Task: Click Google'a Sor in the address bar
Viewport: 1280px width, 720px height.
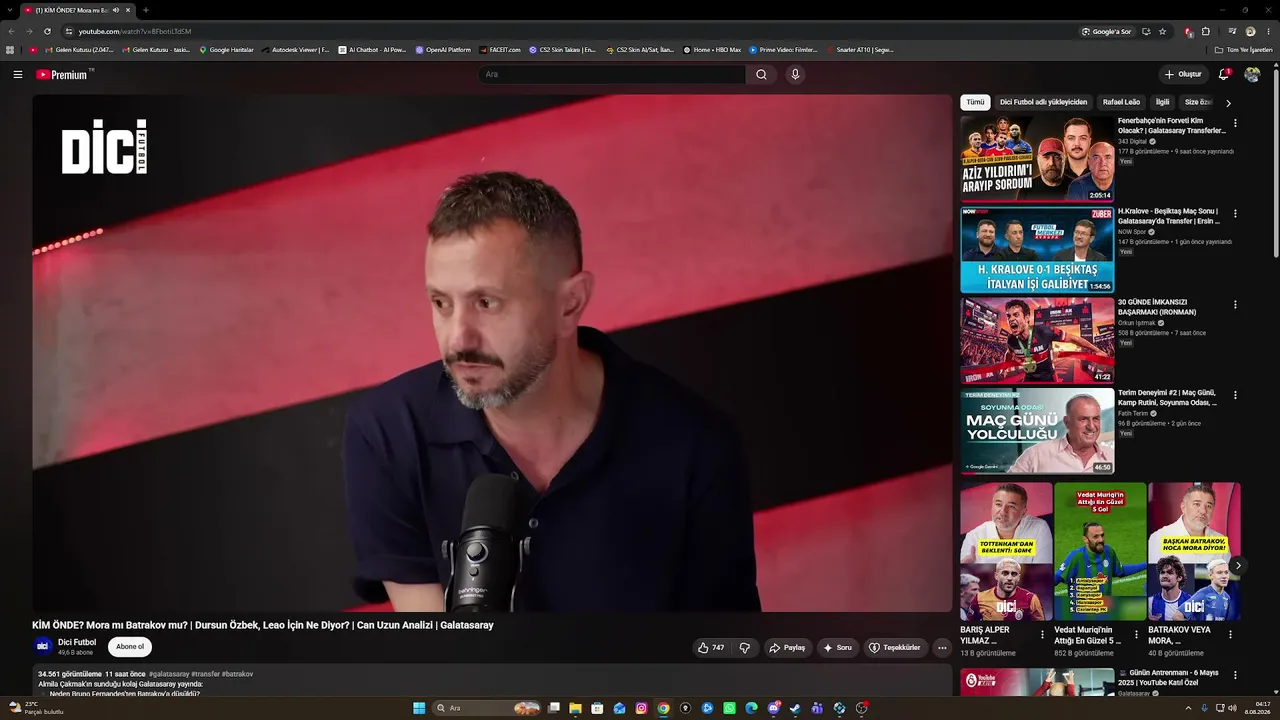Action: click(x=1106, y=31)
